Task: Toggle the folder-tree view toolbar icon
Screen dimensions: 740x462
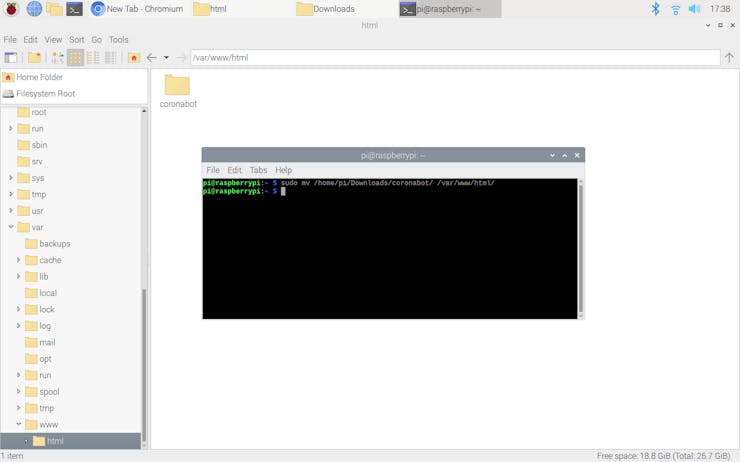Action: (x=58, y=58)
